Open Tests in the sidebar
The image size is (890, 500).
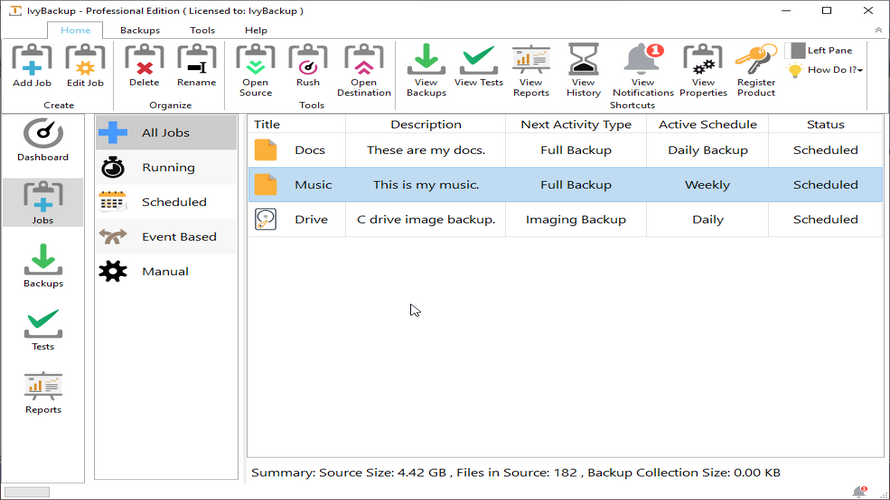point(43,329)
